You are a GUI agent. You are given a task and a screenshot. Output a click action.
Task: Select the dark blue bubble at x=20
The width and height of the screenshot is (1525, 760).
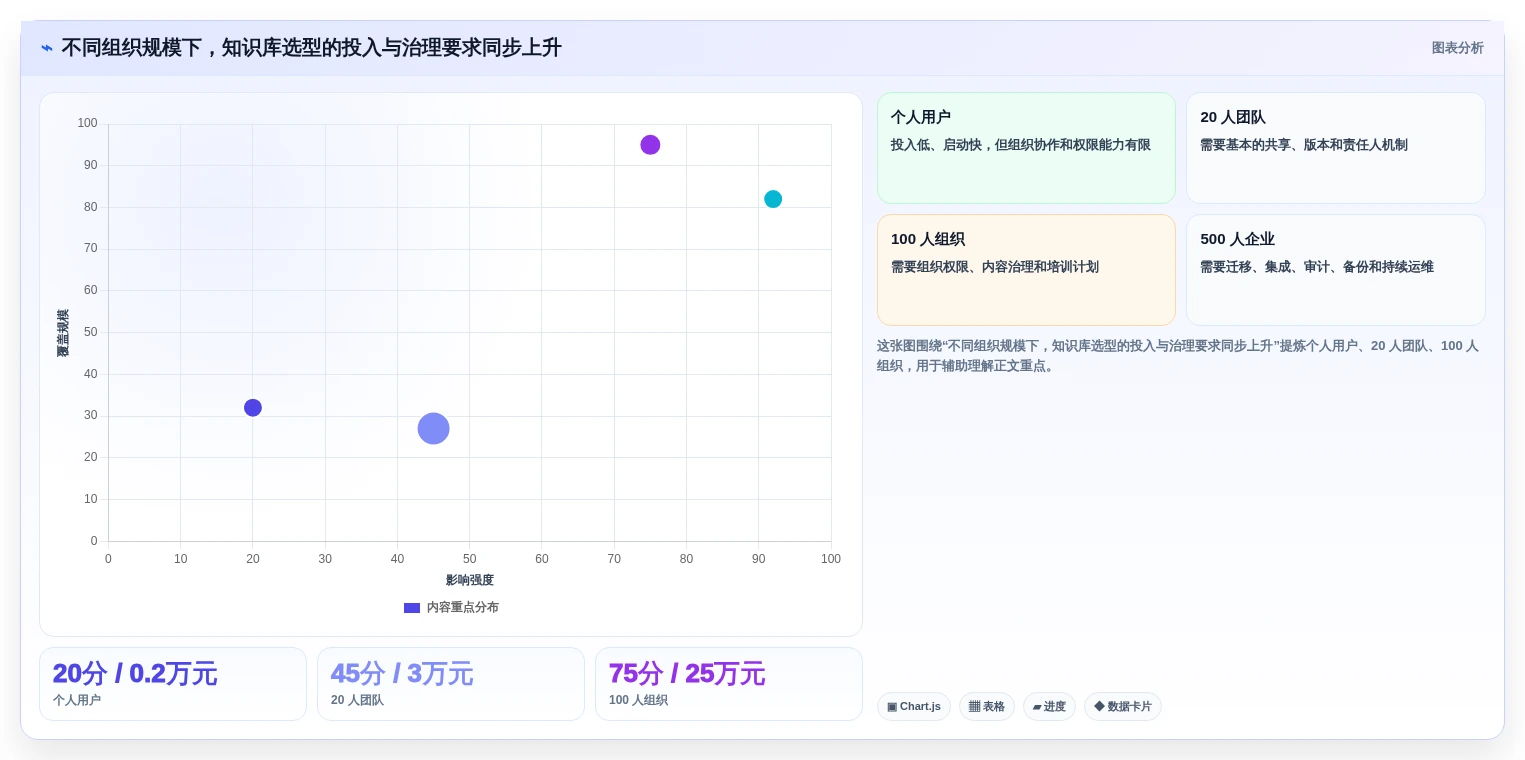253,408
